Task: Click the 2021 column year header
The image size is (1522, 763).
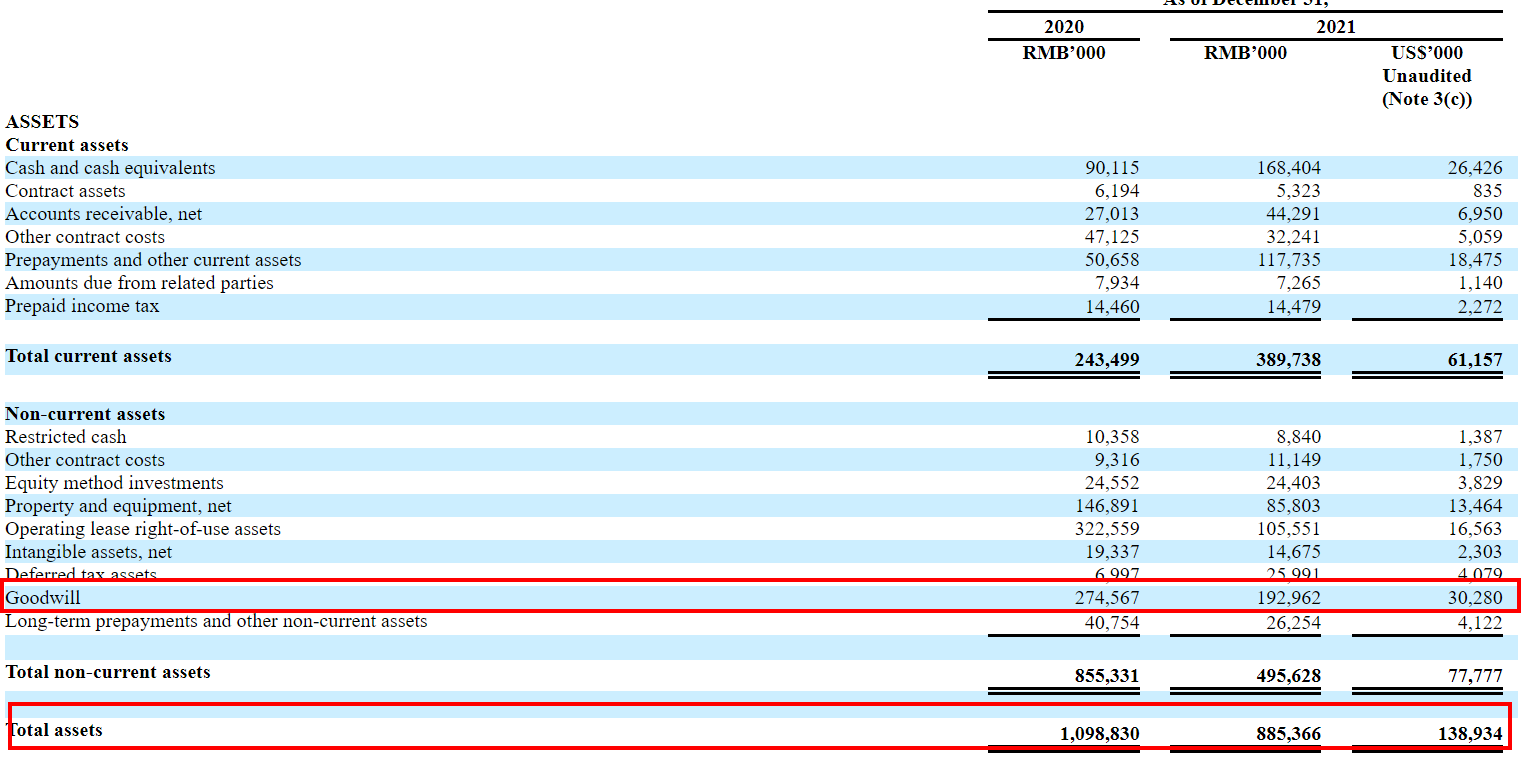Action: click(x=1335, y=27)
